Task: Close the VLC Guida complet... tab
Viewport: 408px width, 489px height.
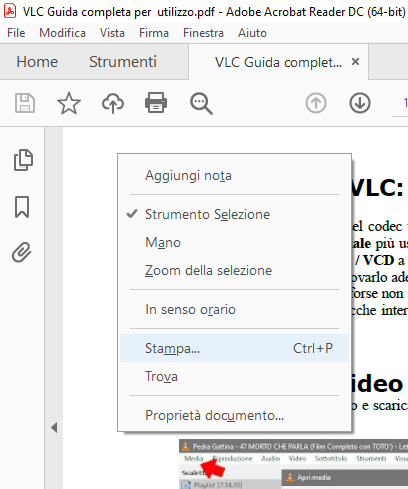Action: coord(355,62)
